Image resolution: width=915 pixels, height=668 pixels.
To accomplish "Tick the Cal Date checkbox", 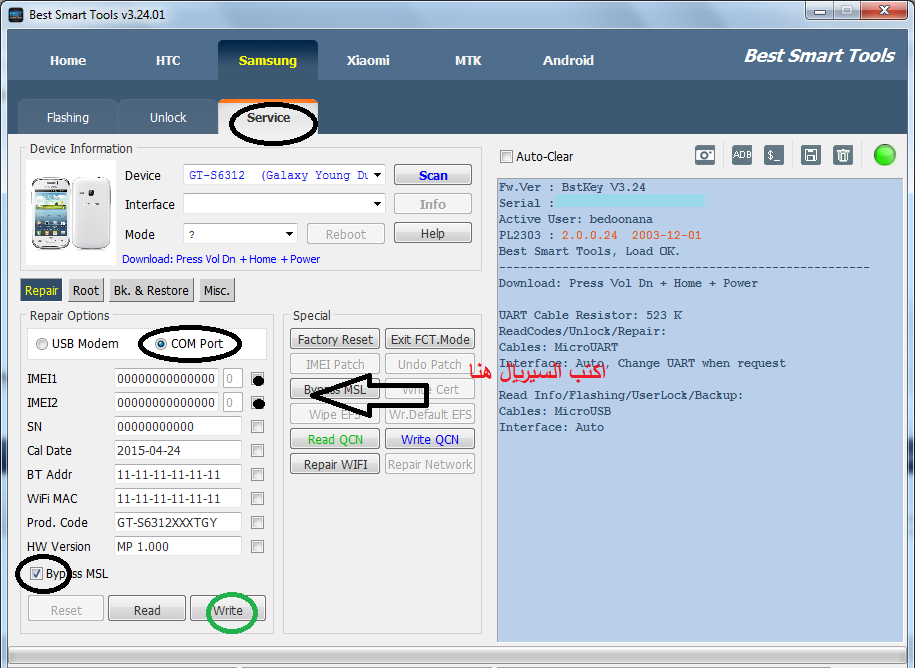I will coord(257,451).
